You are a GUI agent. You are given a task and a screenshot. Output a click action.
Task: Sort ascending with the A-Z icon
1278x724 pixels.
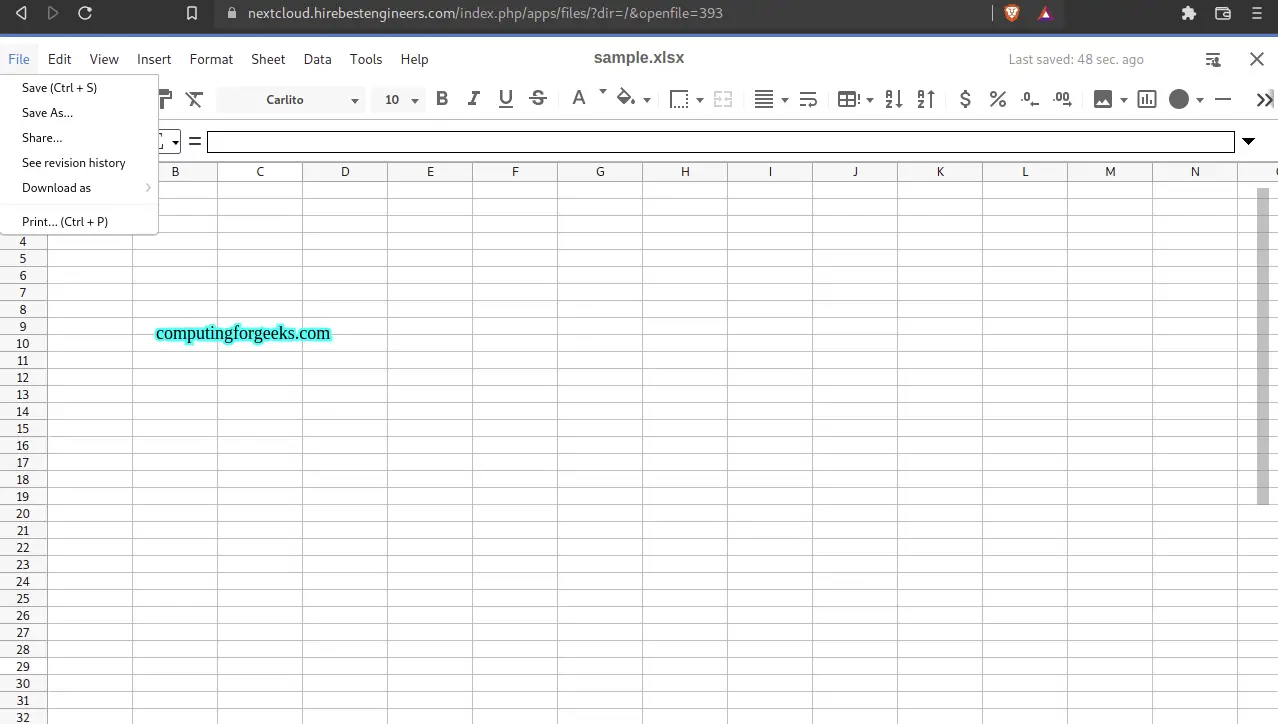point(894,99)
